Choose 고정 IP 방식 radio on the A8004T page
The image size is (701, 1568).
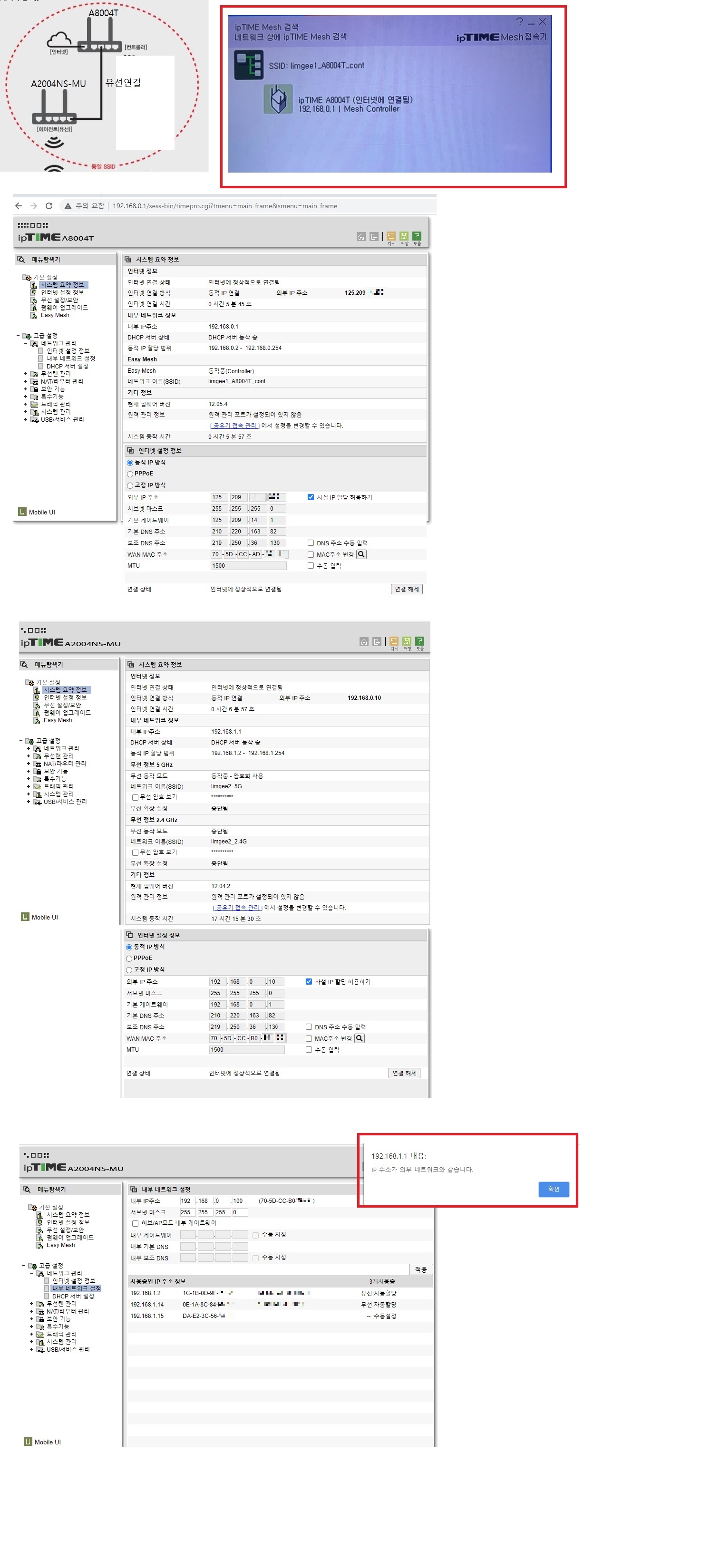click(x=130, y=486)
